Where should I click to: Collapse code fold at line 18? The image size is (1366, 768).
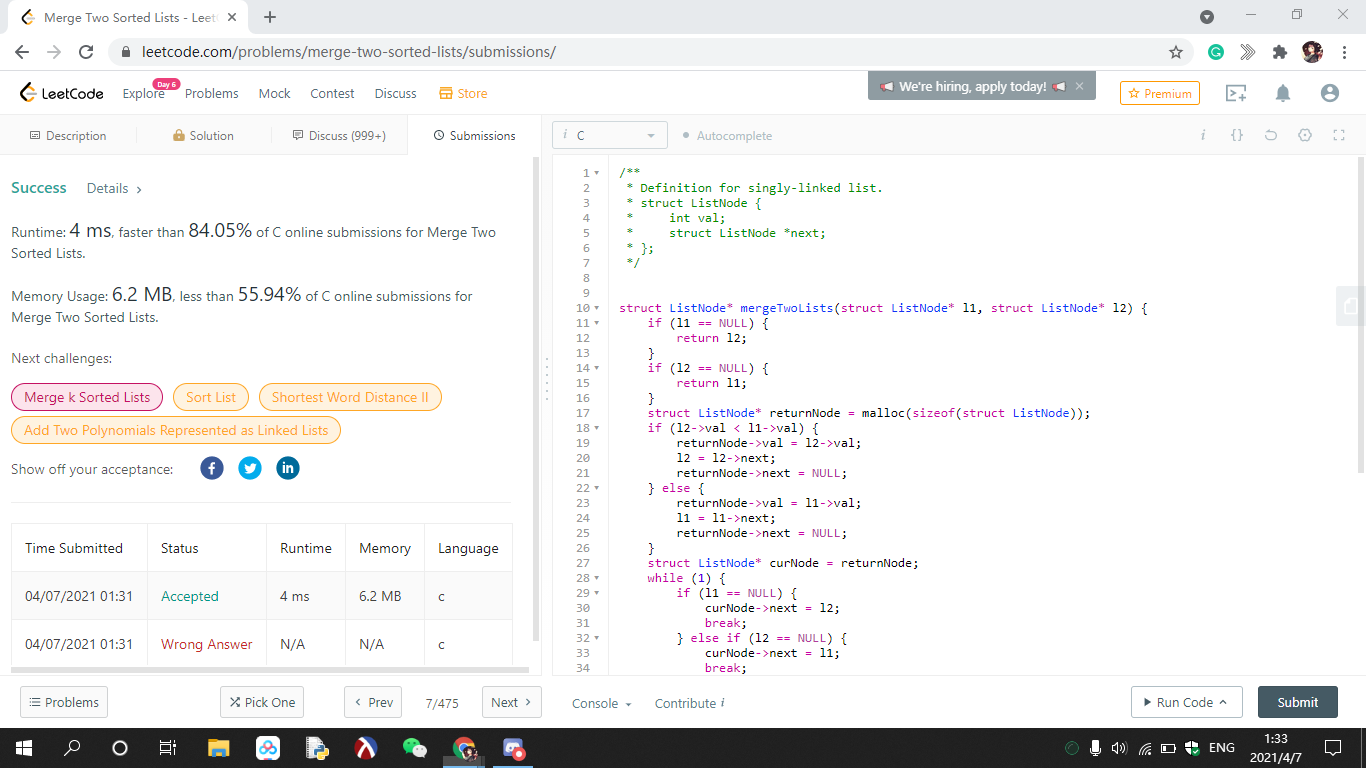[x=597, y=428]
